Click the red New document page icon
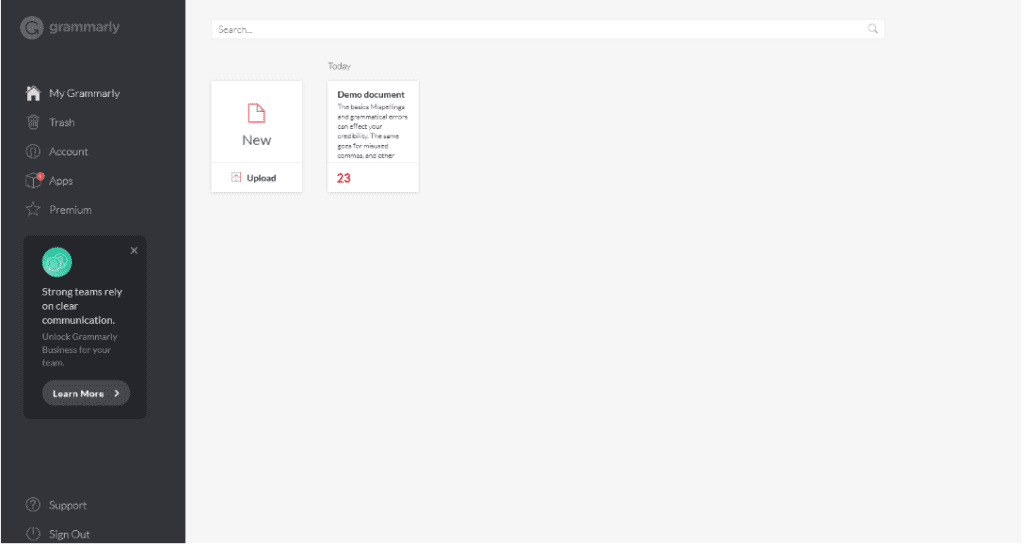 257,113
